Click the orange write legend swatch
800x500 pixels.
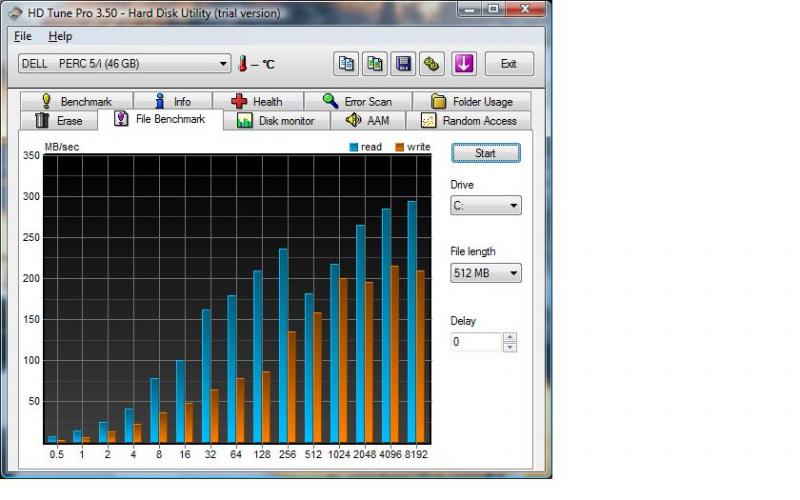tap(399, 147)
